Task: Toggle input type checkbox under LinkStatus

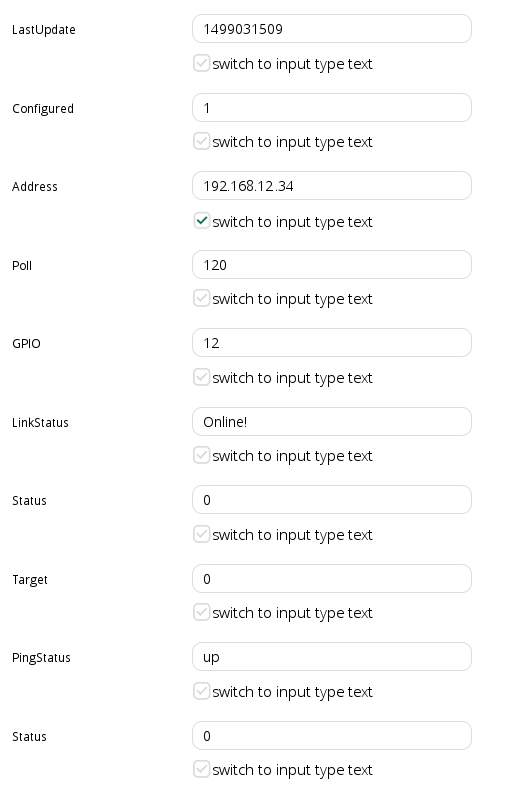Action: coord(202,455)
